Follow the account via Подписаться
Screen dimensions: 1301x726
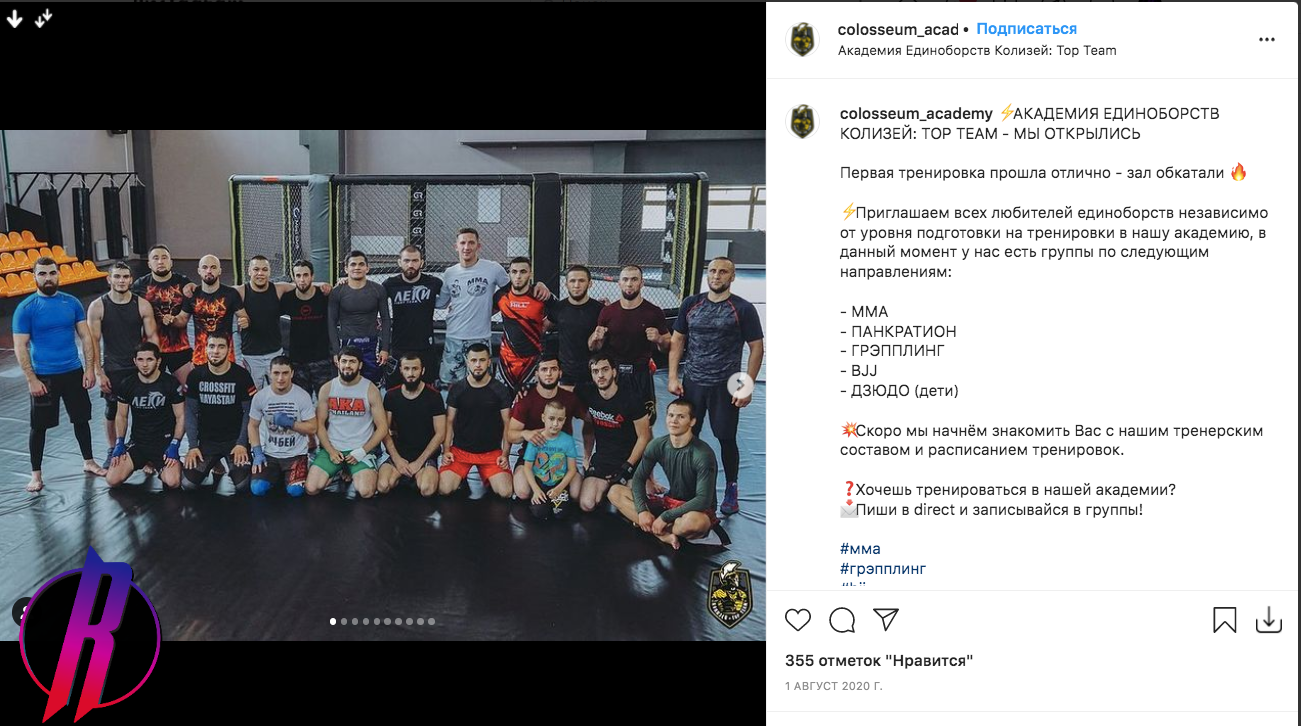click(1027, 29)
